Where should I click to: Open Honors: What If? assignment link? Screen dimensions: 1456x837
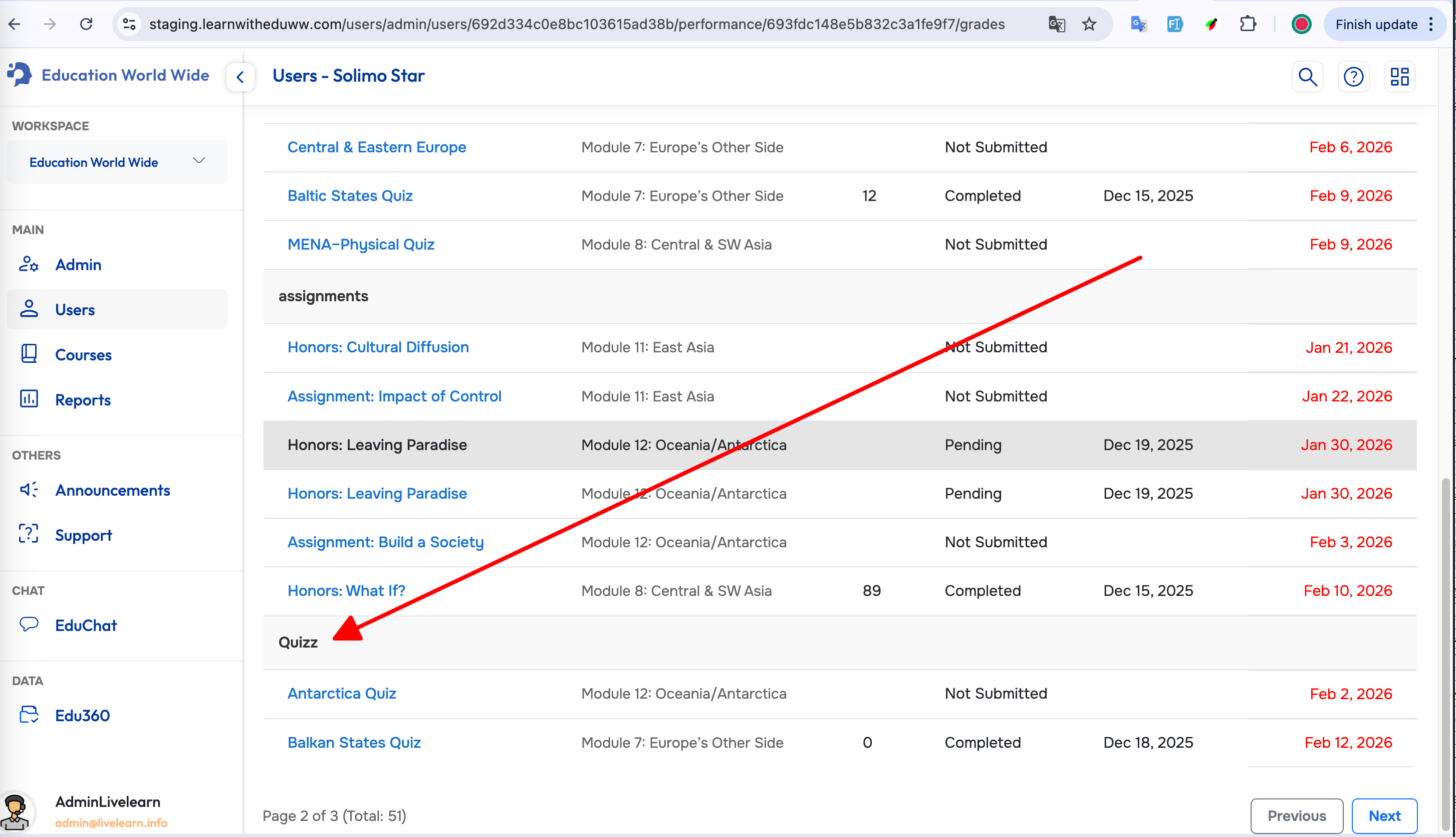coord(347,590)
